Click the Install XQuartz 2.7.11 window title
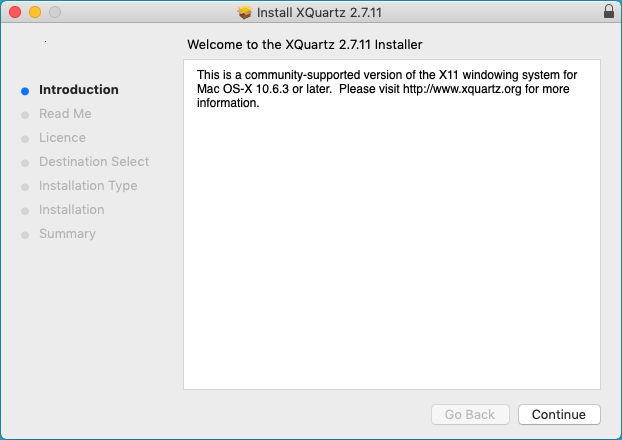 (x=318, y=12)
